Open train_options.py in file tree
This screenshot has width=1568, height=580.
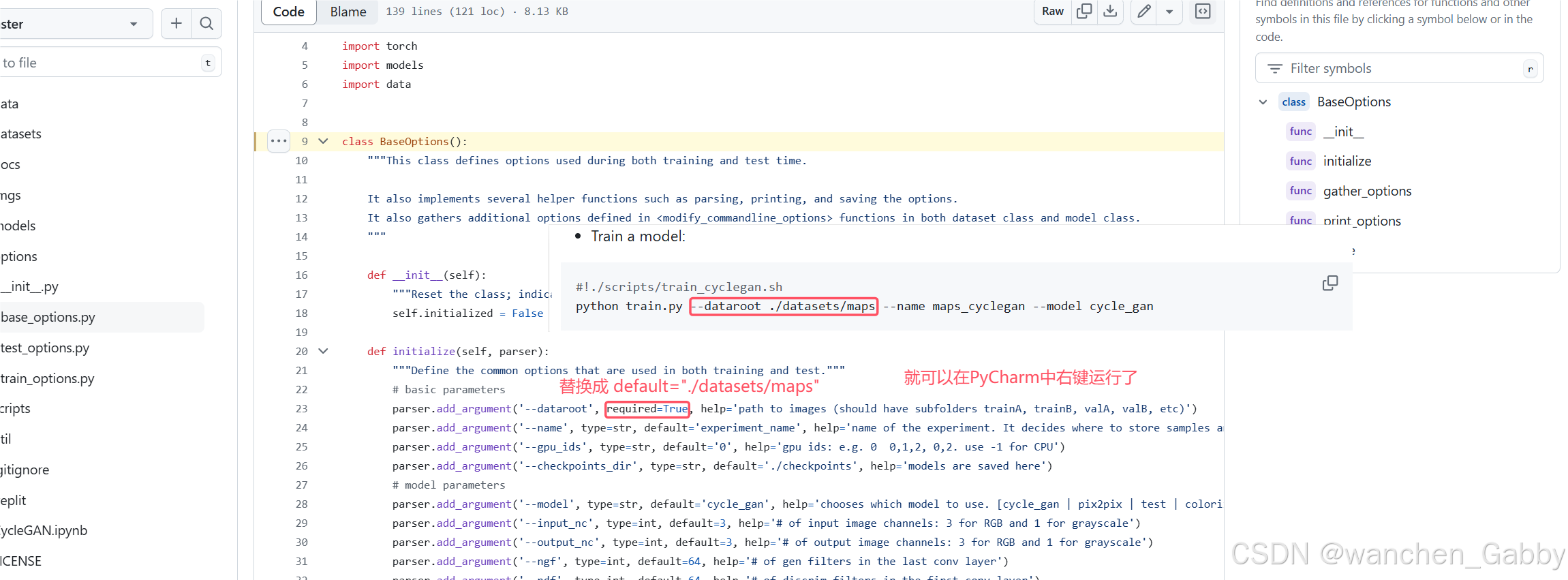(x=47, y=379)
